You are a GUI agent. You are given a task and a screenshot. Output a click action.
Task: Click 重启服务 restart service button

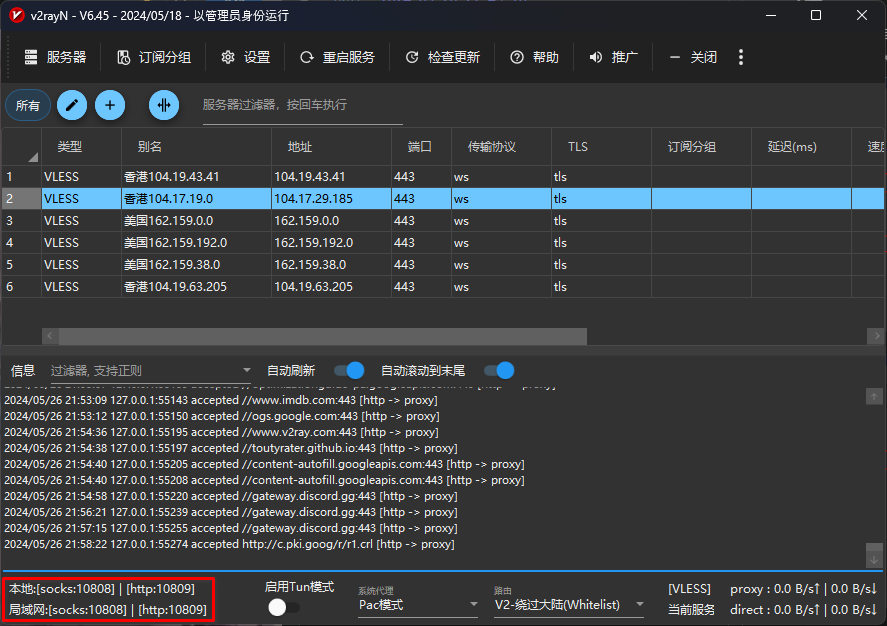pyautogui.click(x=337, y=57)
